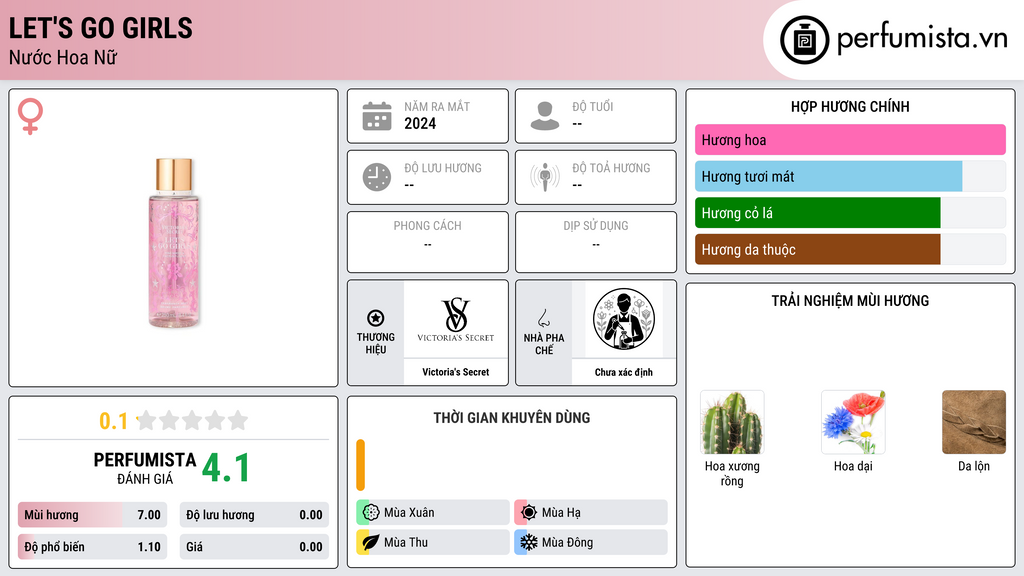Click the Giá 0.00 score row
The width and height of the screenshot is (1024, 576).
click(254, 547)
